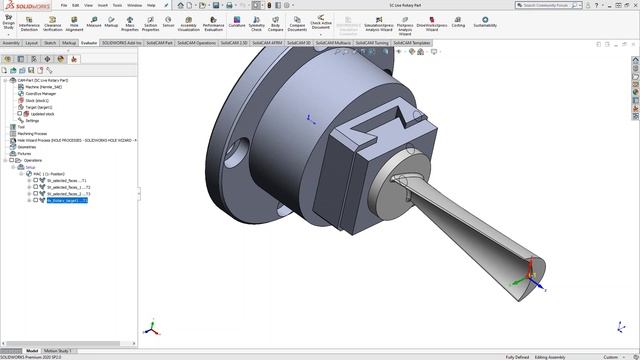
Task: Open Mass Properties
Action: coord(130,24)
